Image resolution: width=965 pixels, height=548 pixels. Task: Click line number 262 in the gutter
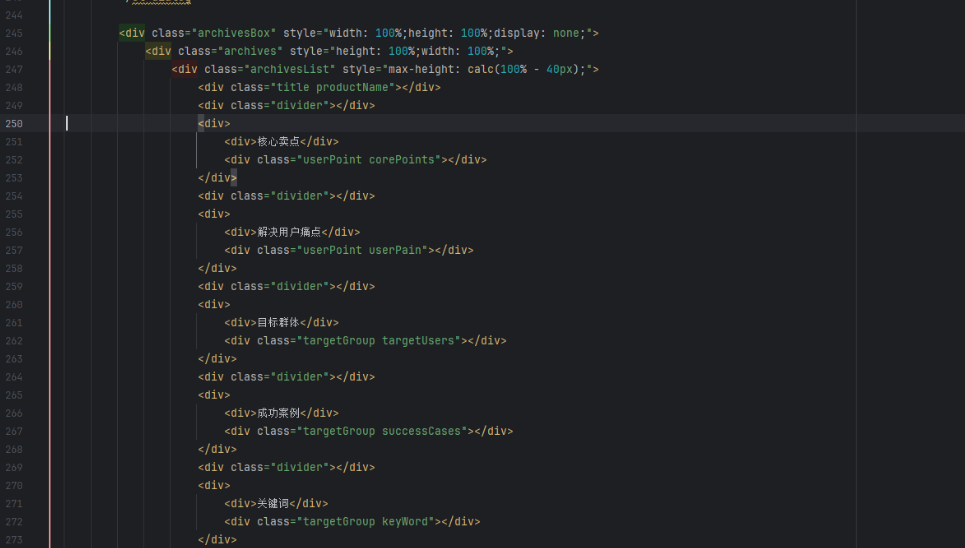coord(14,341)
